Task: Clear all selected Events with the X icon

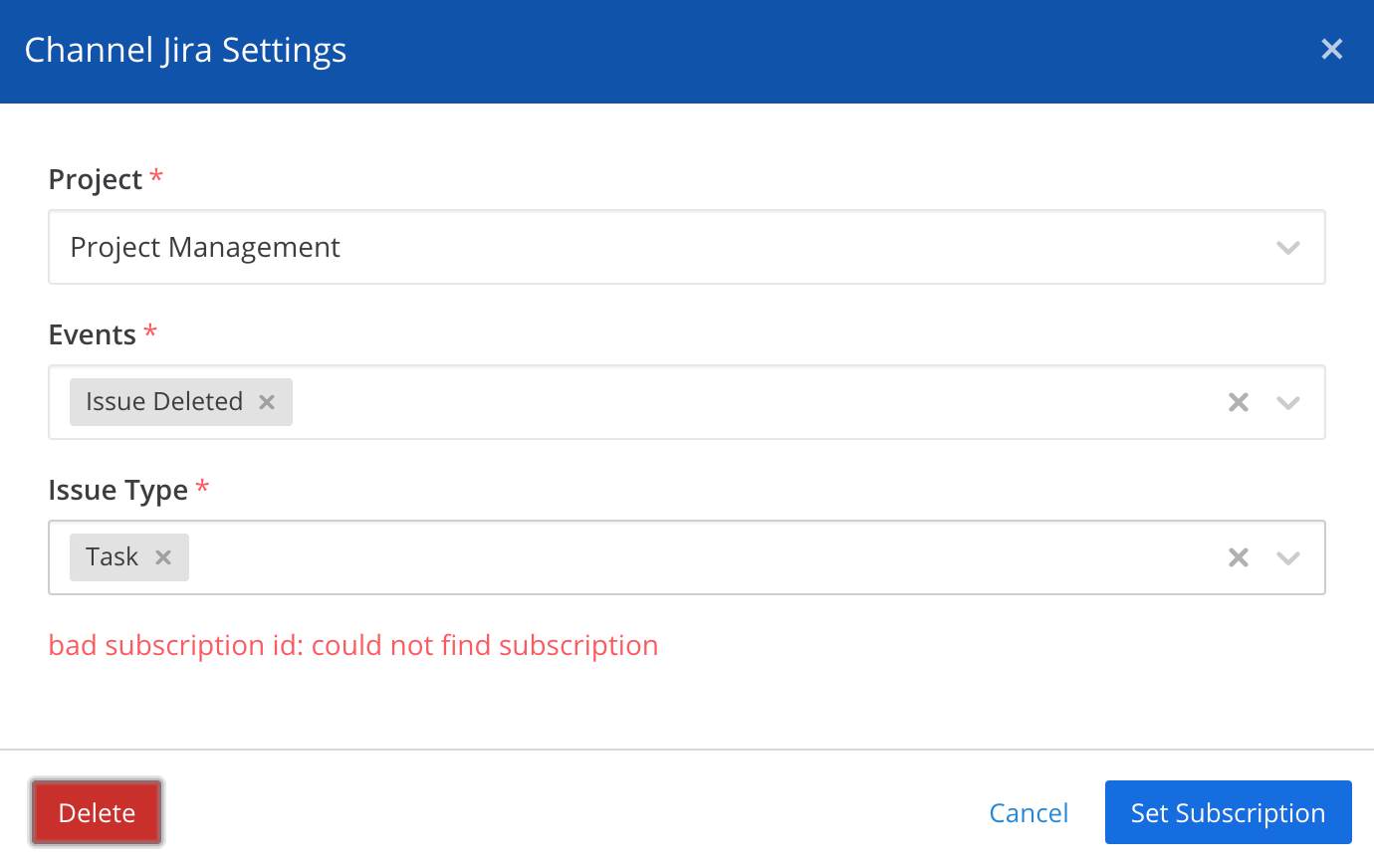Action: click(1238, 401)
